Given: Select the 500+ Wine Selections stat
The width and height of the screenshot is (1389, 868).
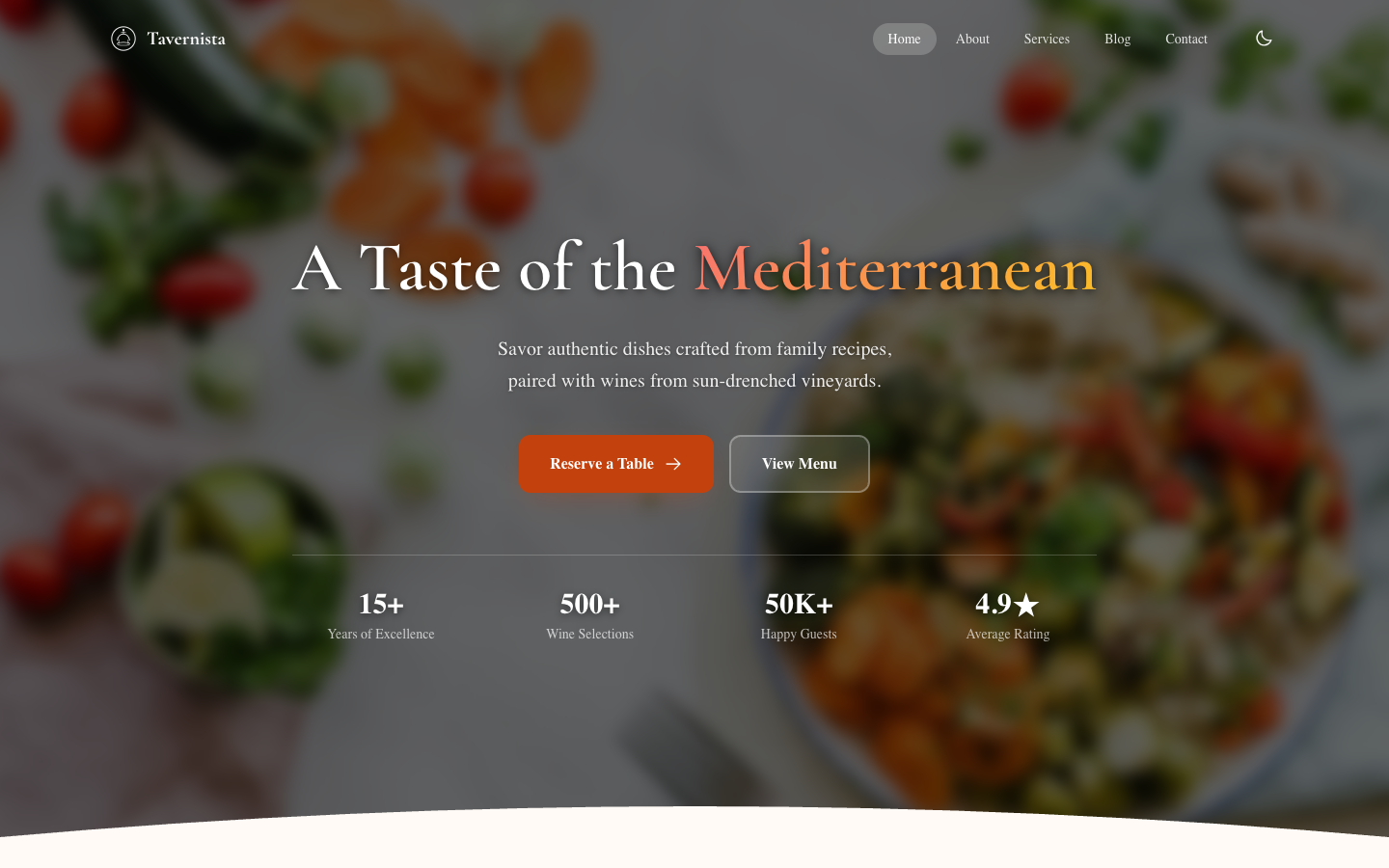Looking at the screenshot, I should point(589,615).
